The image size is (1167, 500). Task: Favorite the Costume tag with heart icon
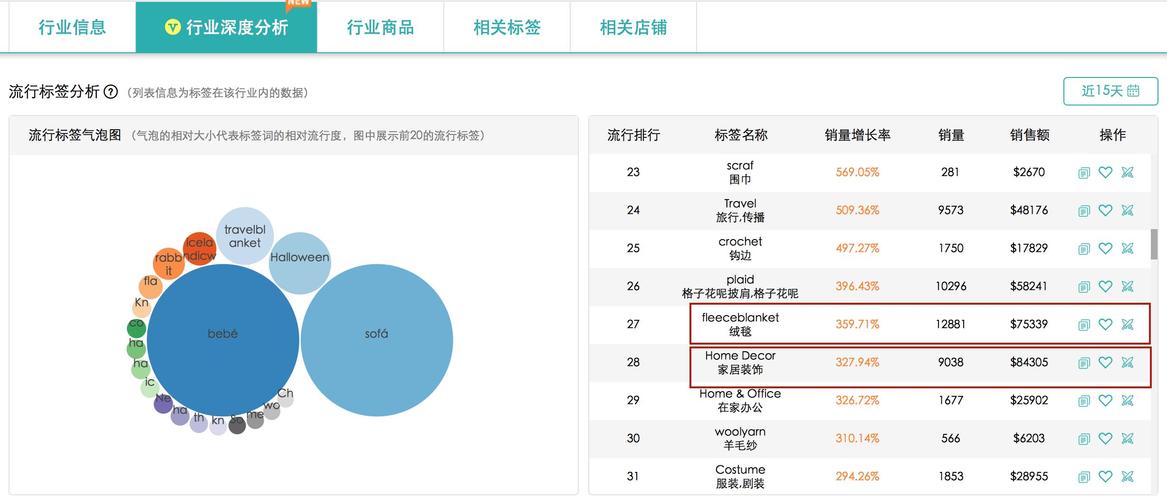pos(1105,477)
